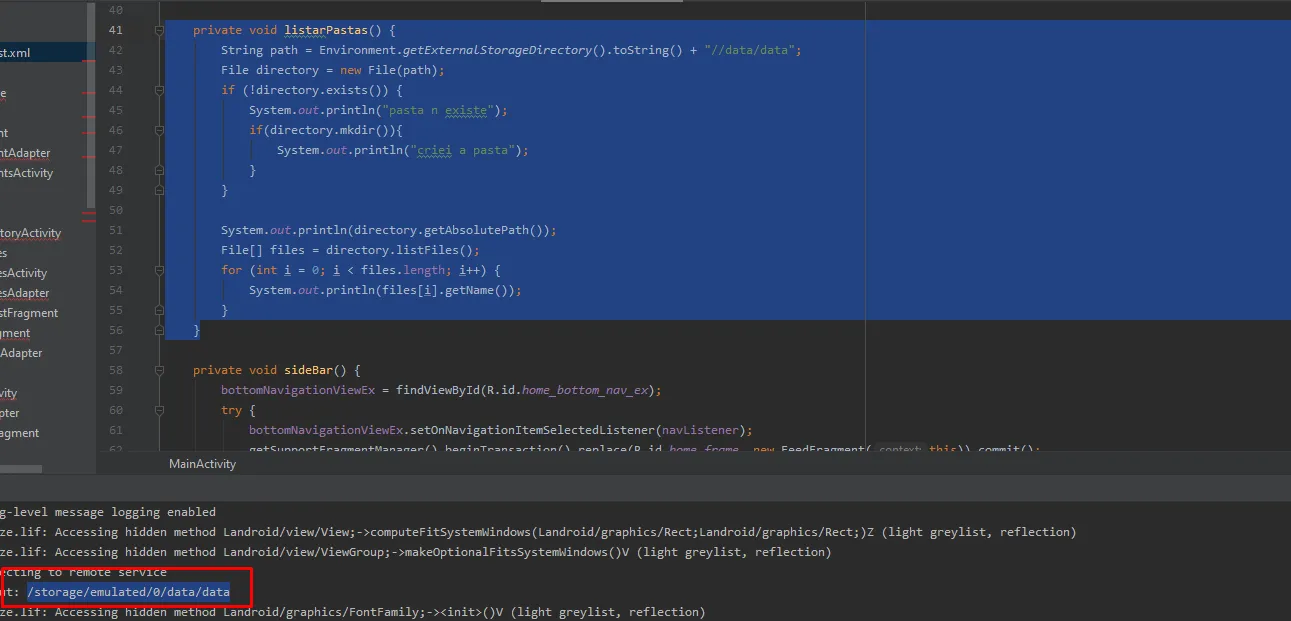Open the tree item ending in stFragment

pos(29,313)
